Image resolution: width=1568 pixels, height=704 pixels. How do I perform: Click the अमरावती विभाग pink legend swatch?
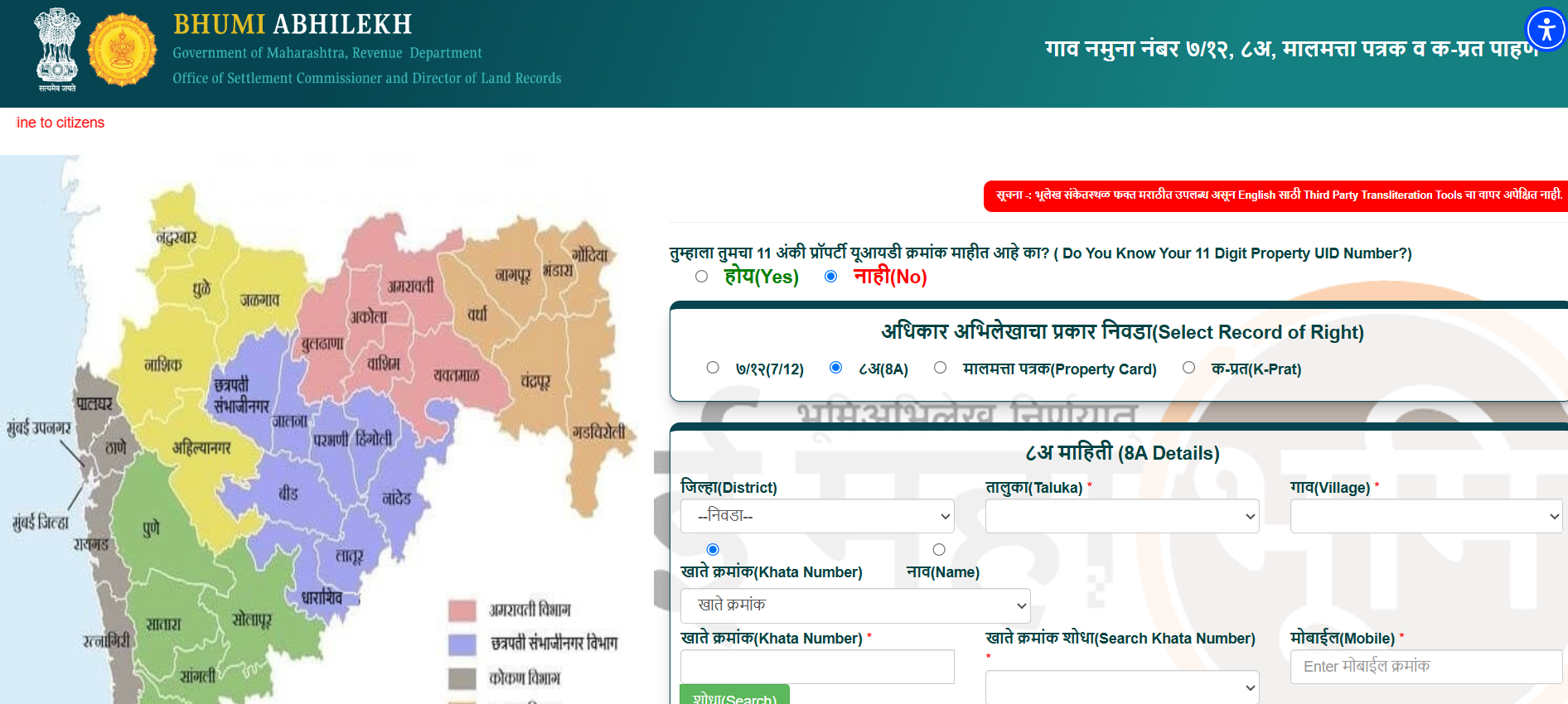point(462,610)
